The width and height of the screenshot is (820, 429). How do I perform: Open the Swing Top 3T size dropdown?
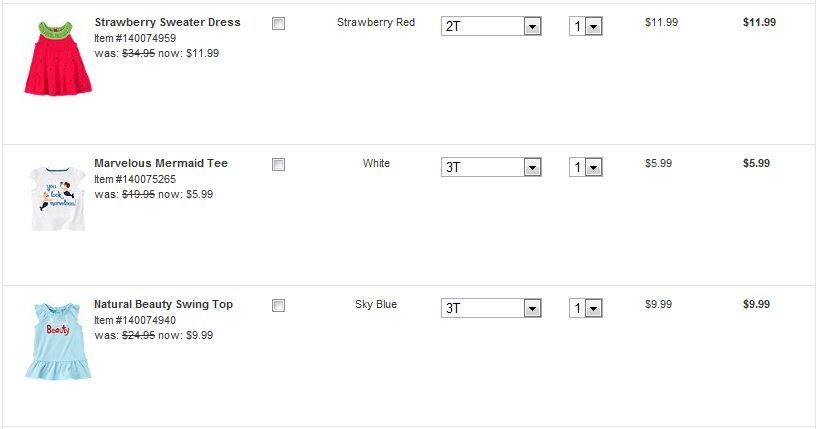[490, 308]
